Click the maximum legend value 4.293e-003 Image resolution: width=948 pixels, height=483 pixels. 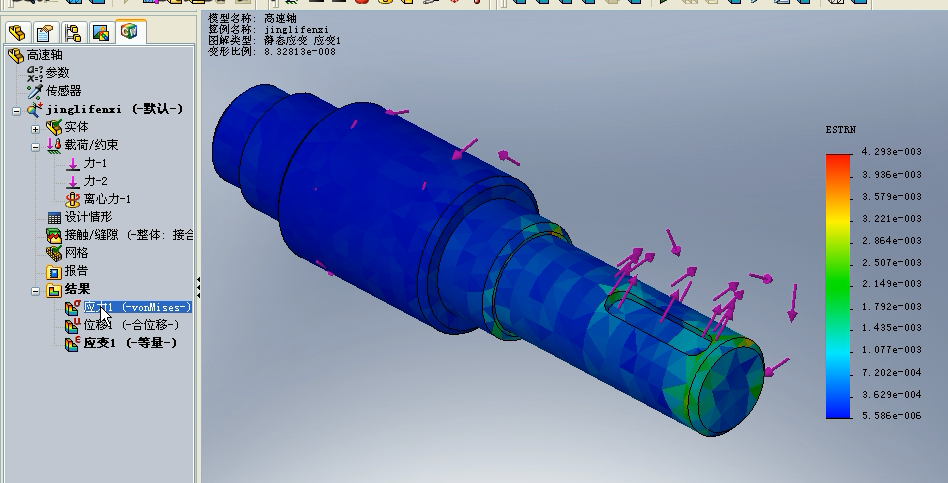point(891,152)
